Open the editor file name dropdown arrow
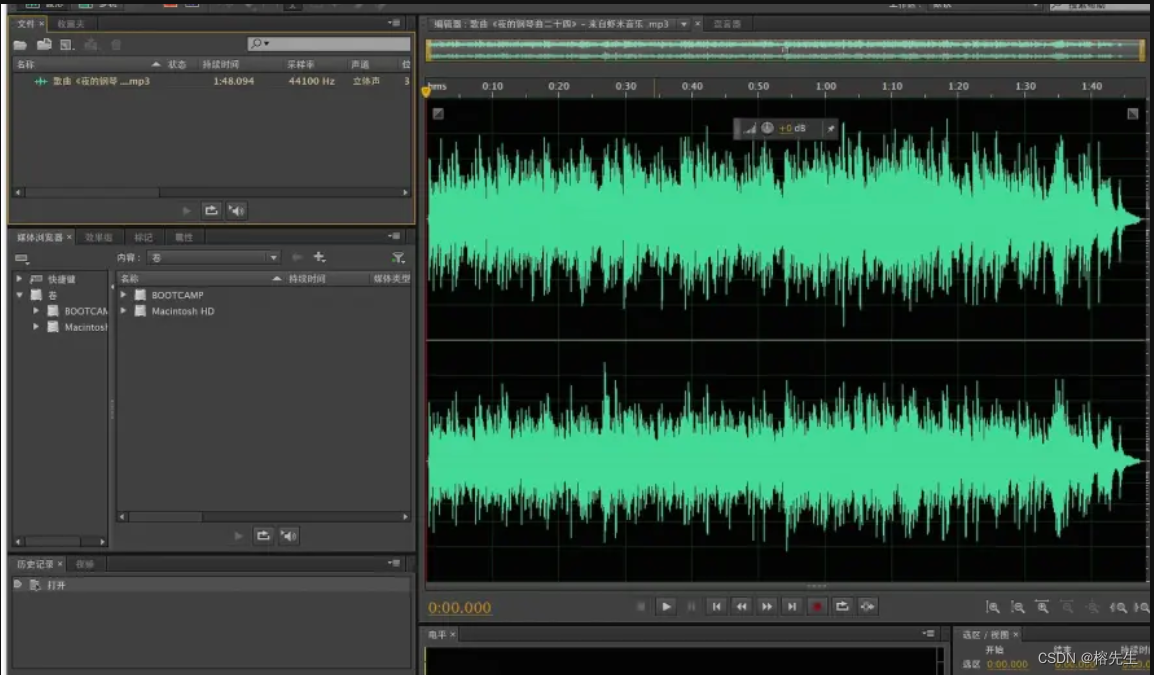Screen dimensions: 1154x675 [x=684, y=24]
